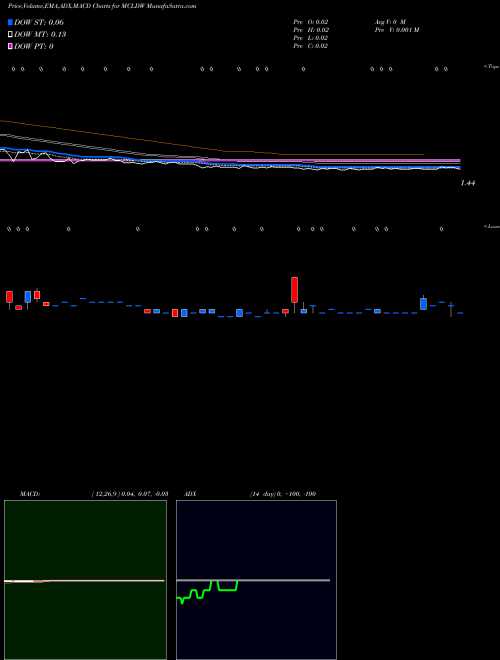This screenshot has width=500, height=660.
Task: Click the MACD parameters '(12,26,9) 0.04, 0.07, -0.03'
Action: pos(130,494)
